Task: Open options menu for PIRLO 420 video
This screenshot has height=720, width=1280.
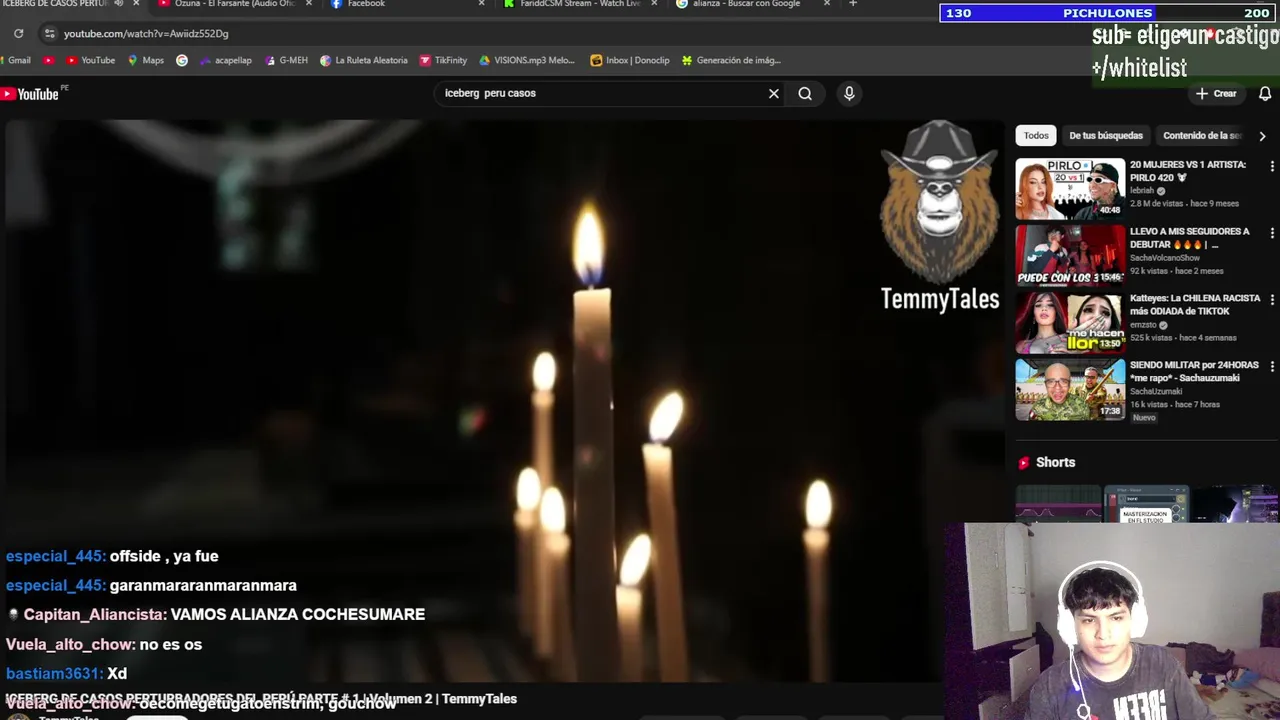Action: [1272, 166]
